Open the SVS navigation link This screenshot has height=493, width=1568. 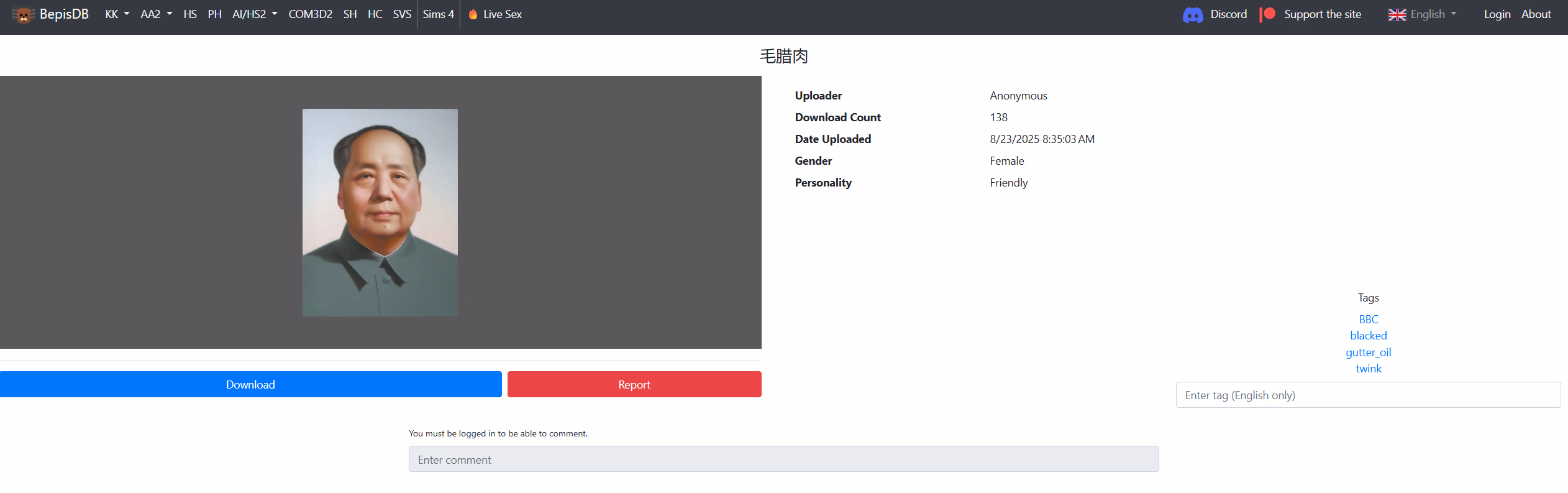(402, 14)
